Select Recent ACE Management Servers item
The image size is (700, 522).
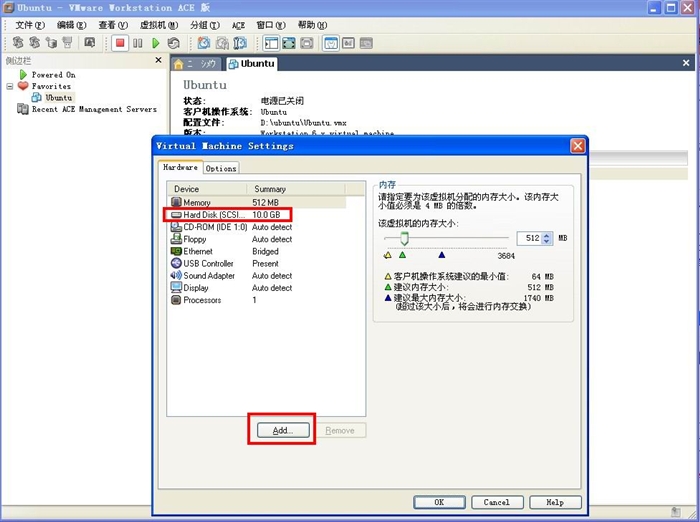[x=94, y=109]
